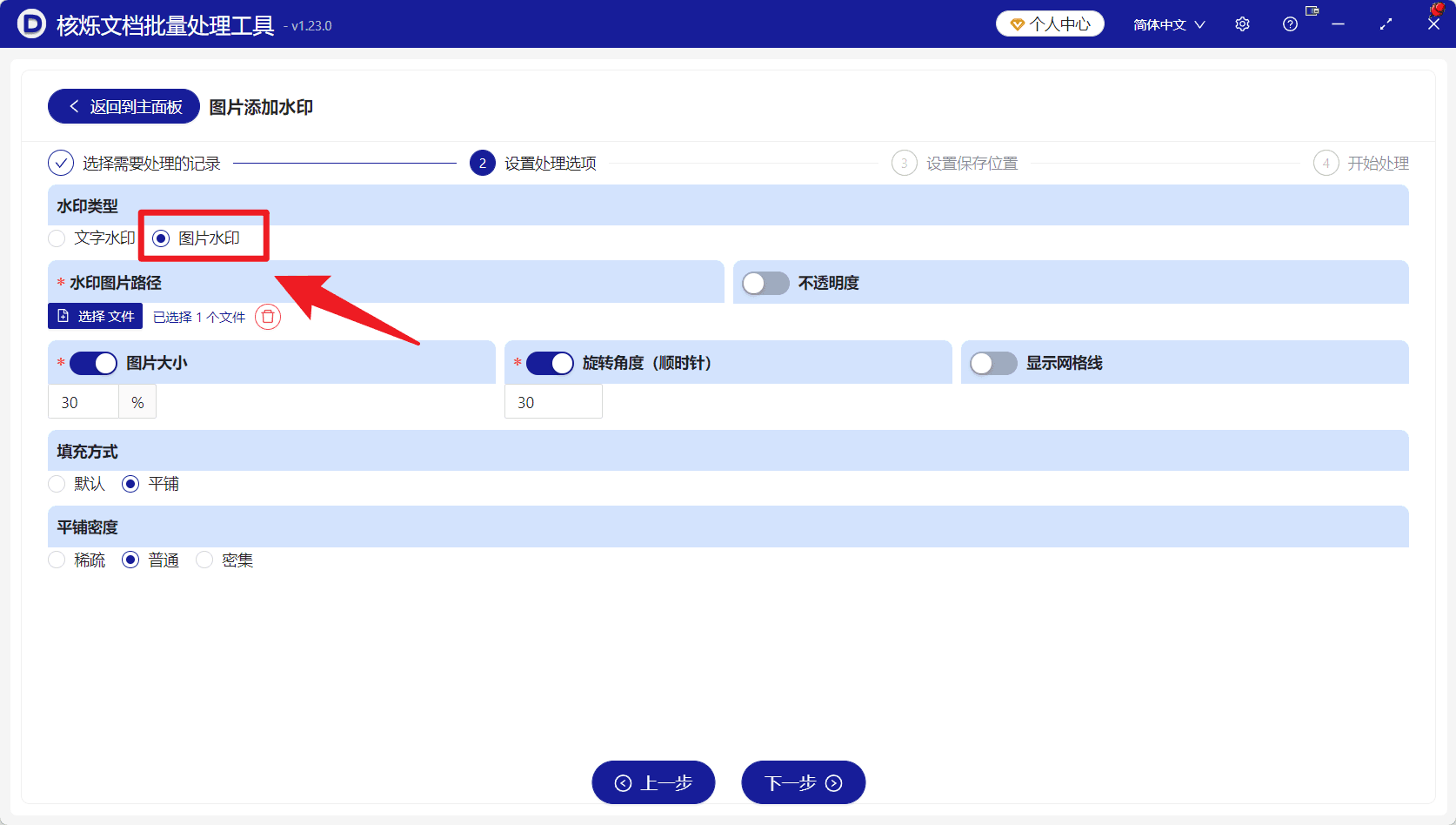Click the step 3 number circle
1456x825 pixels.
click(905, 163)
